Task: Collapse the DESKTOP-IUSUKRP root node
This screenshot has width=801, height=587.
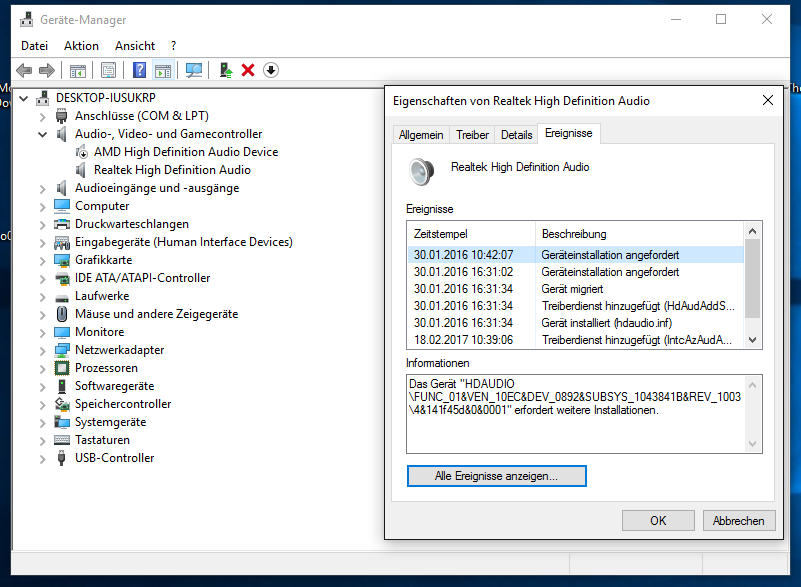Action: 23,98
